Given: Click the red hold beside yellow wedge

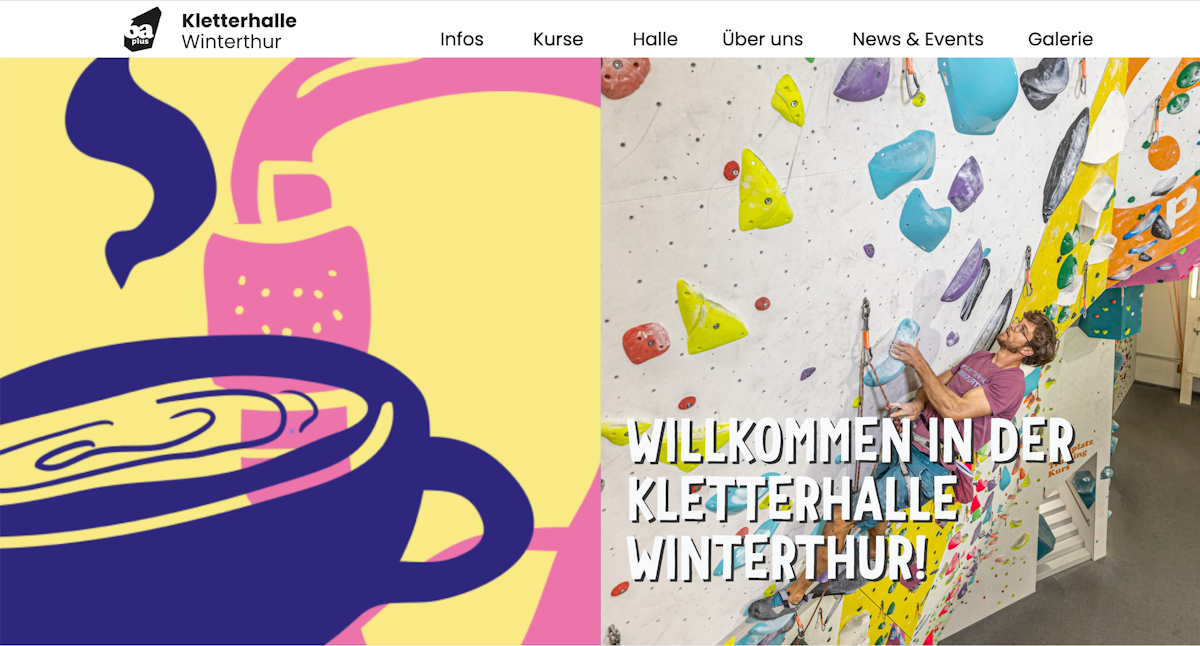Looking at the screenshot, I should tap(646, 343).
